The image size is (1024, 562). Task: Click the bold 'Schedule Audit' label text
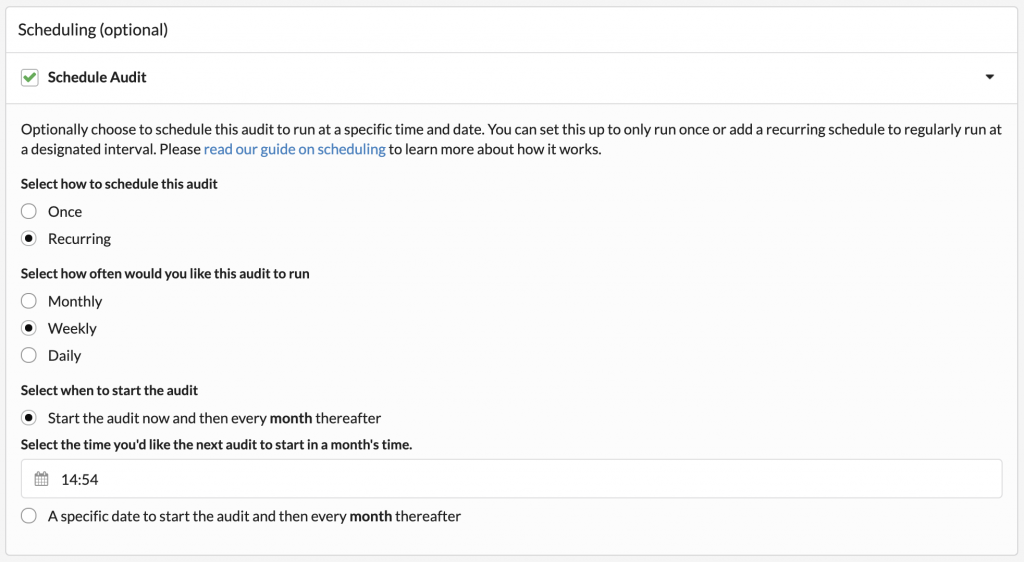pyautogui.click(x=97, y=77)
